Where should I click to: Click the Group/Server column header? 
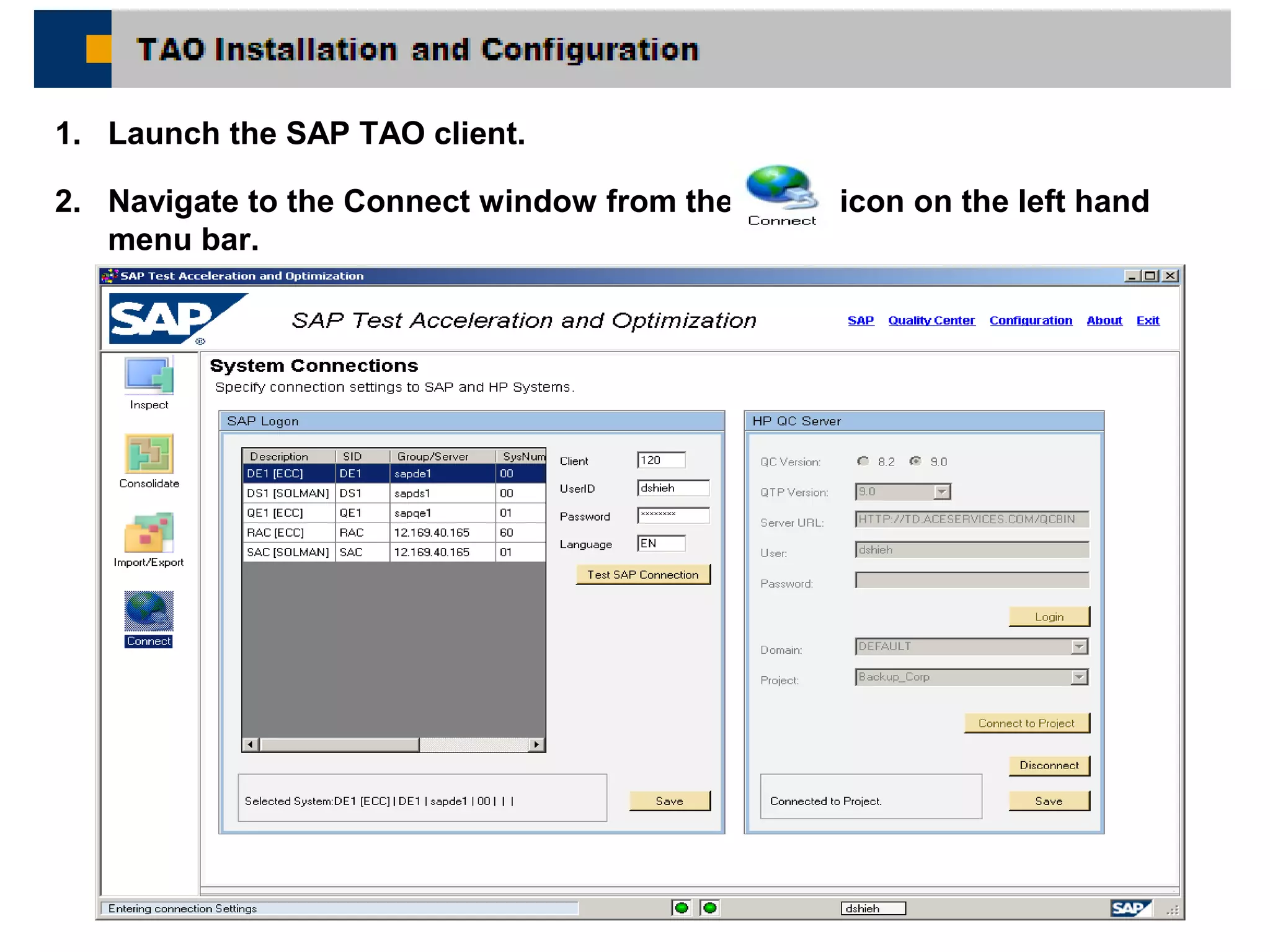(x=443, y=456)
